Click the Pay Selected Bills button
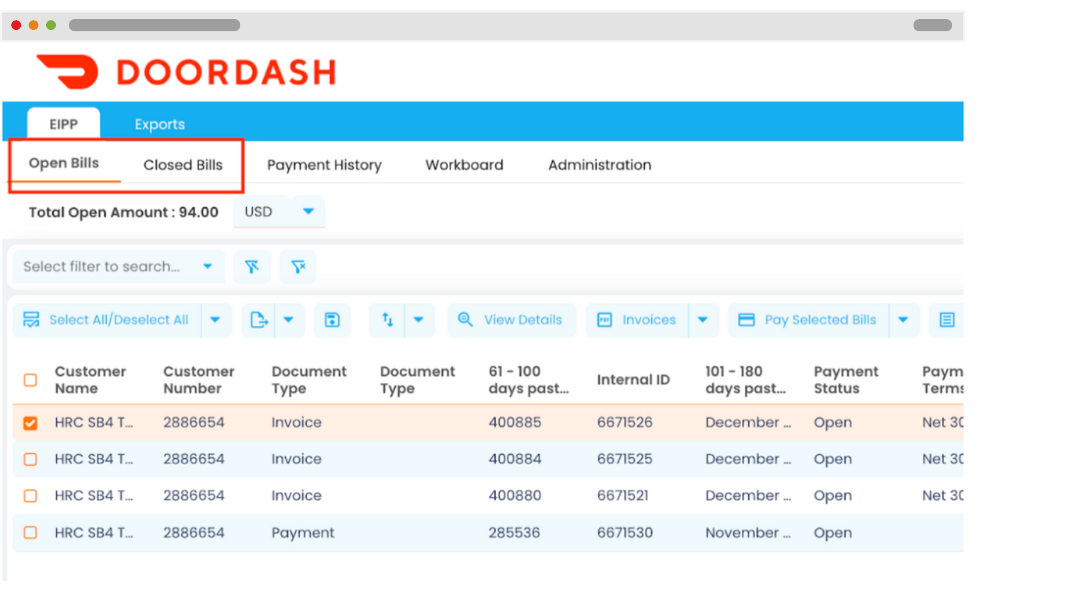The width and height of the screenshot is (1080, 600). click(x=809, y=320)
